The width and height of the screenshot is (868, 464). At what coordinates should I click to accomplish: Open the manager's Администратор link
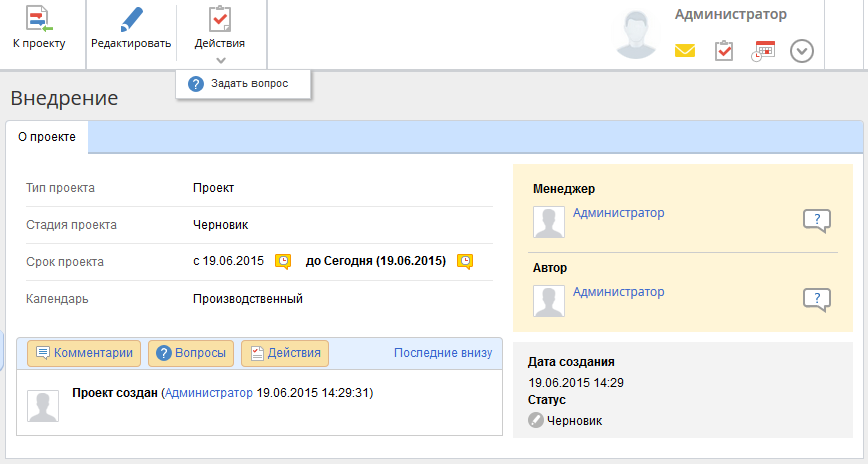(618, 213)
